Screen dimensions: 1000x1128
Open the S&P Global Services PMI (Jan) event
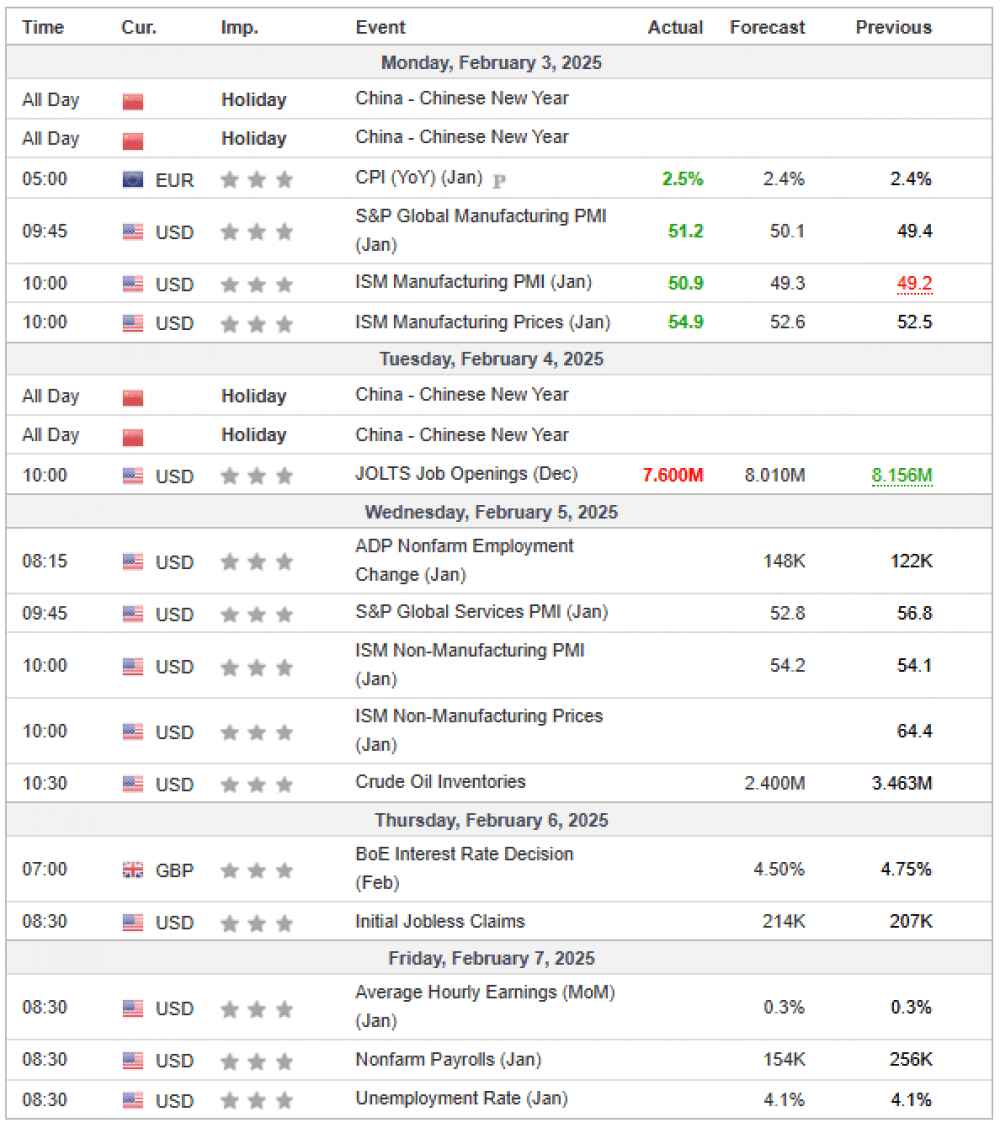tap(481, 612)
